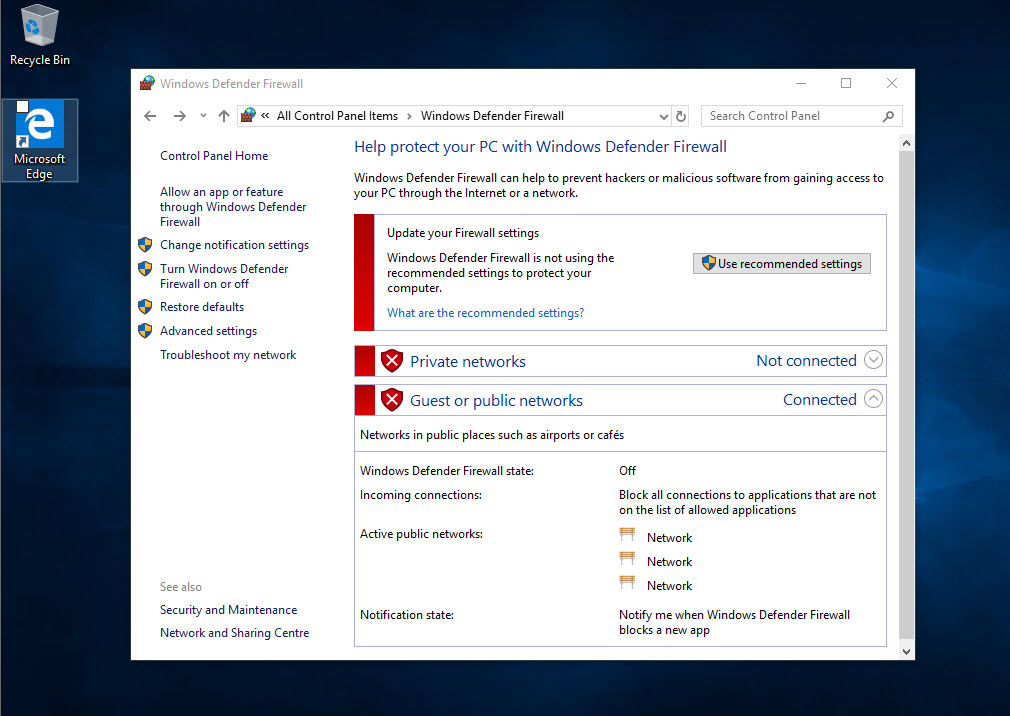Open recent locations dropdown arrow
The width and height of the screenshot is (1010, 716).
pos(203,116)
